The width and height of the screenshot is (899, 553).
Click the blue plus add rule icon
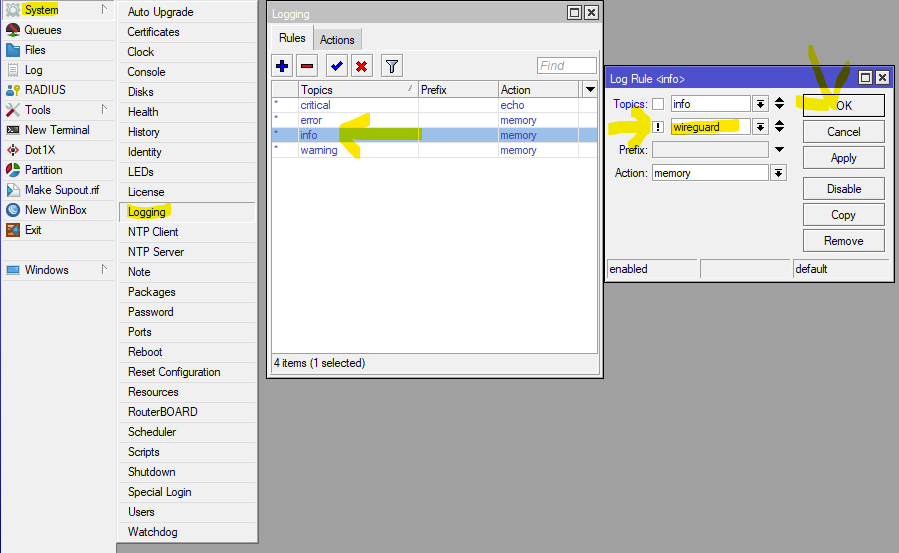pos(282,66)
